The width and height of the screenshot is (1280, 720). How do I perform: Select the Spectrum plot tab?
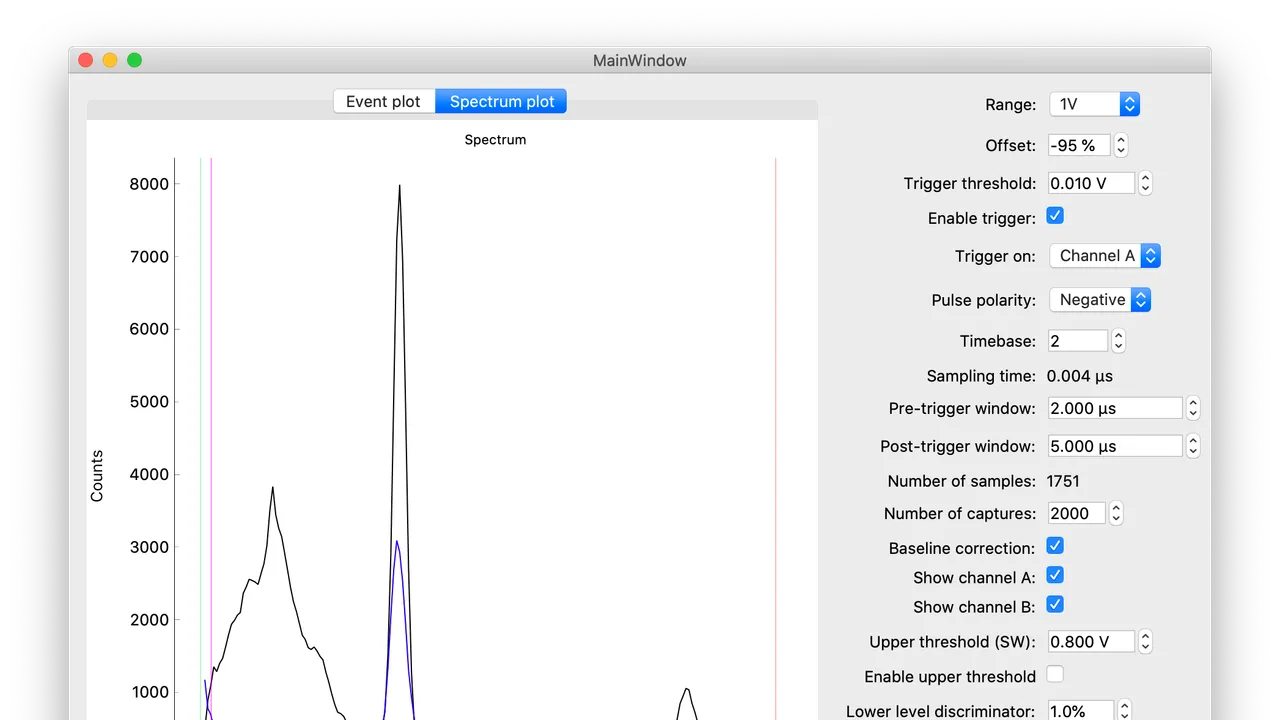(501, 101)
